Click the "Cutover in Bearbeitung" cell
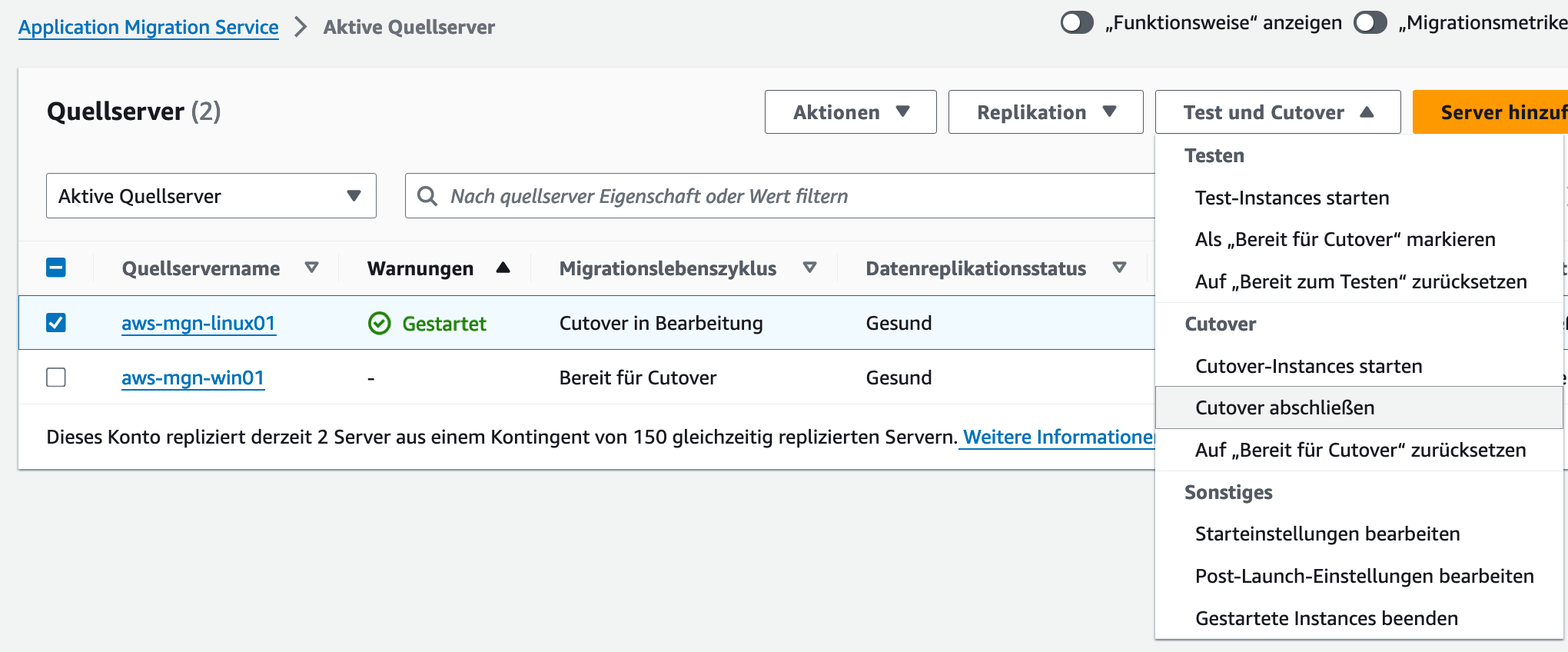The width and height of the screenshot is (1568, 652). 661,324
